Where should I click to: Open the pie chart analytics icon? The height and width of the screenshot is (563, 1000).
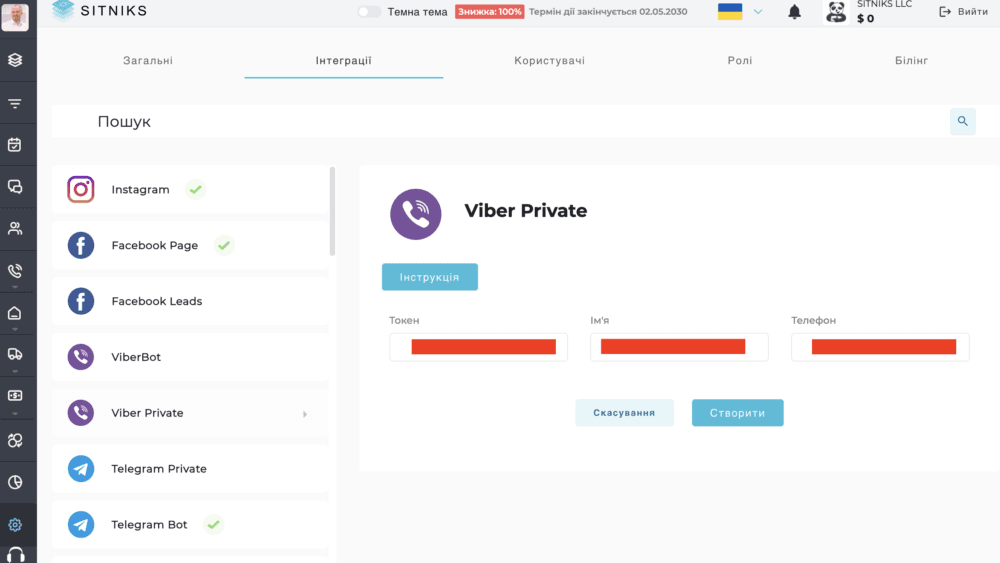click(15, 482)
